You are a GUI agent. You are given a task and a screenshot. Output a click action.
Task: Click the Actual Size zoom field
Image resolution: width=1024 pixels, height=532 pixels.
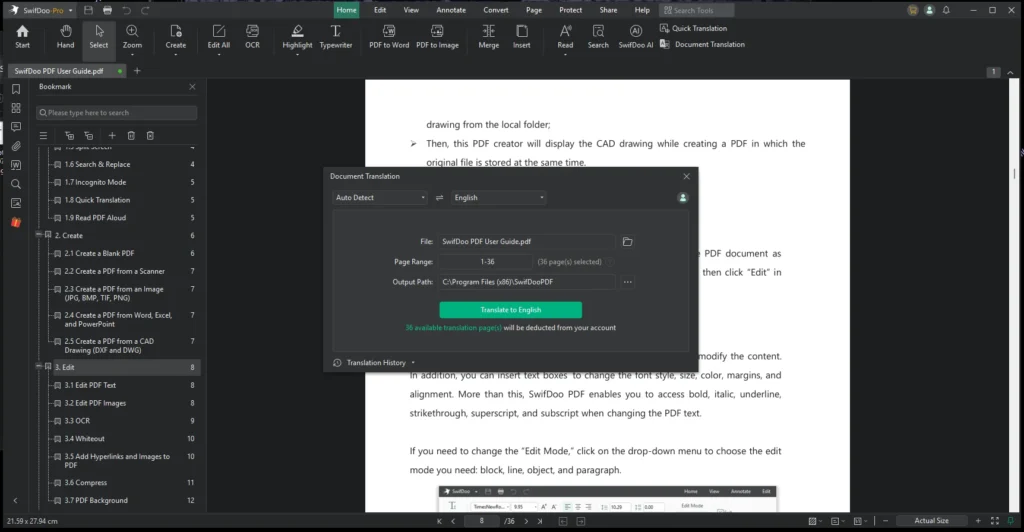[931, 521]
